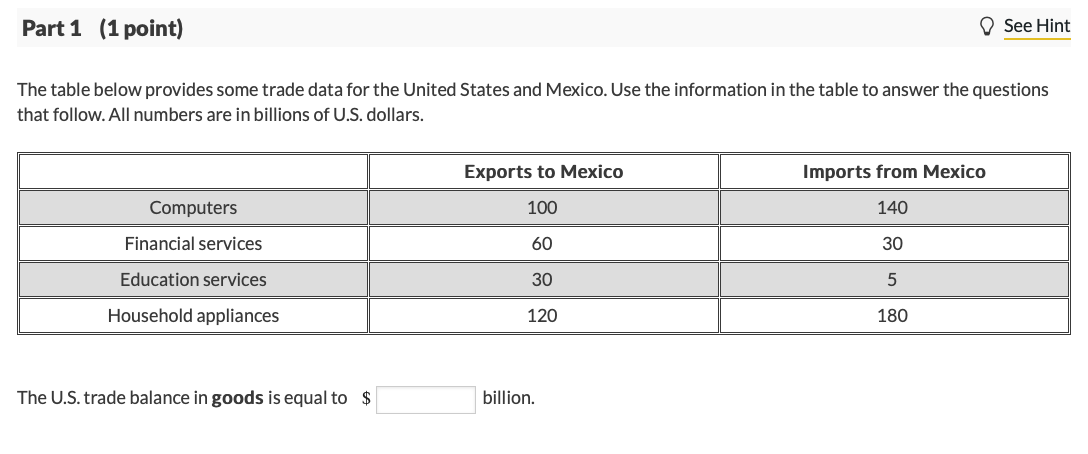Select the Imports from Mexico column header
Screen dimensions: 1088x454
[894, 171]
